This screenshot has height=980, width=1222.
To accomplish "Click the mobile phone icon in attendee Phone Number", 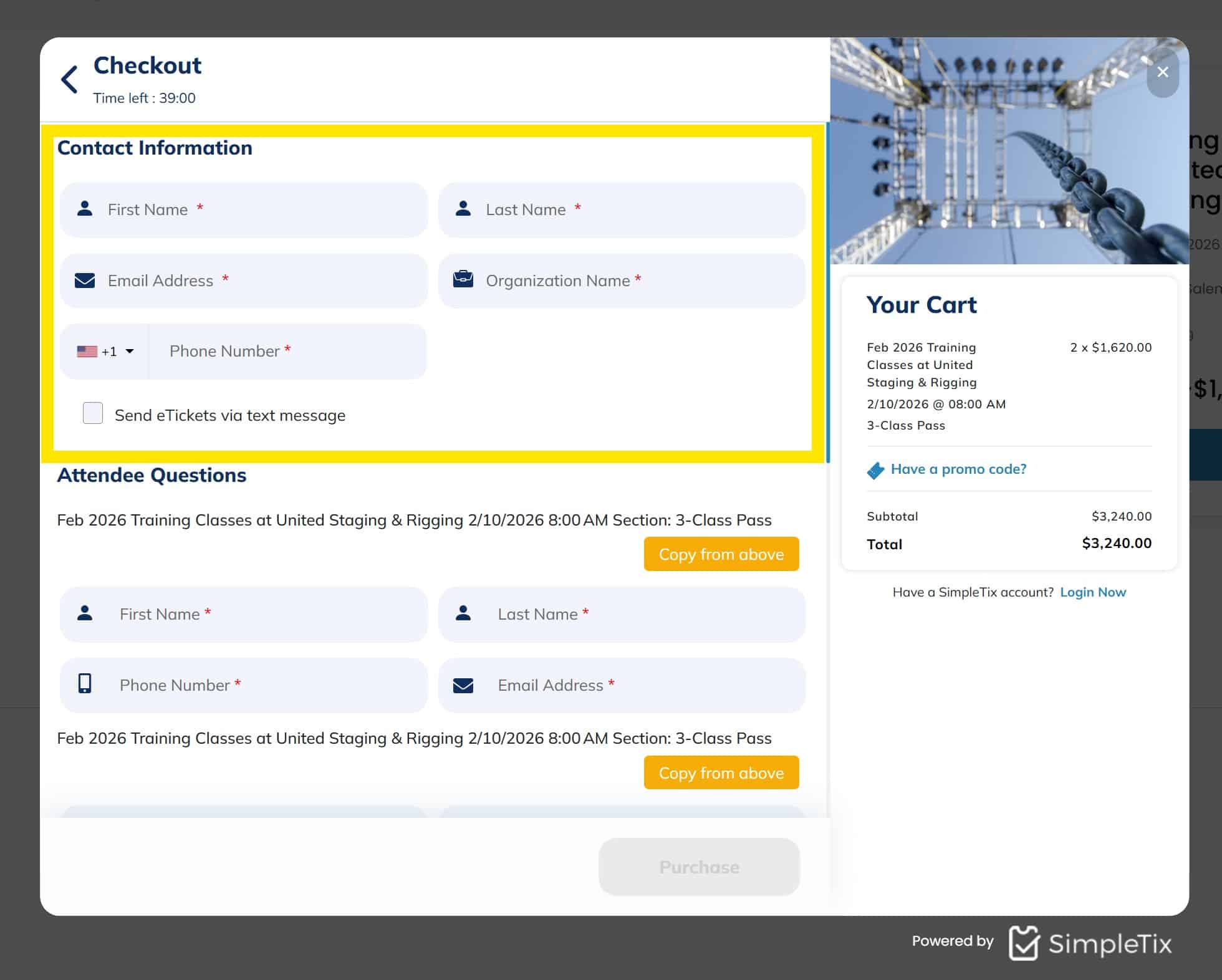I will (x=85, y=684).
